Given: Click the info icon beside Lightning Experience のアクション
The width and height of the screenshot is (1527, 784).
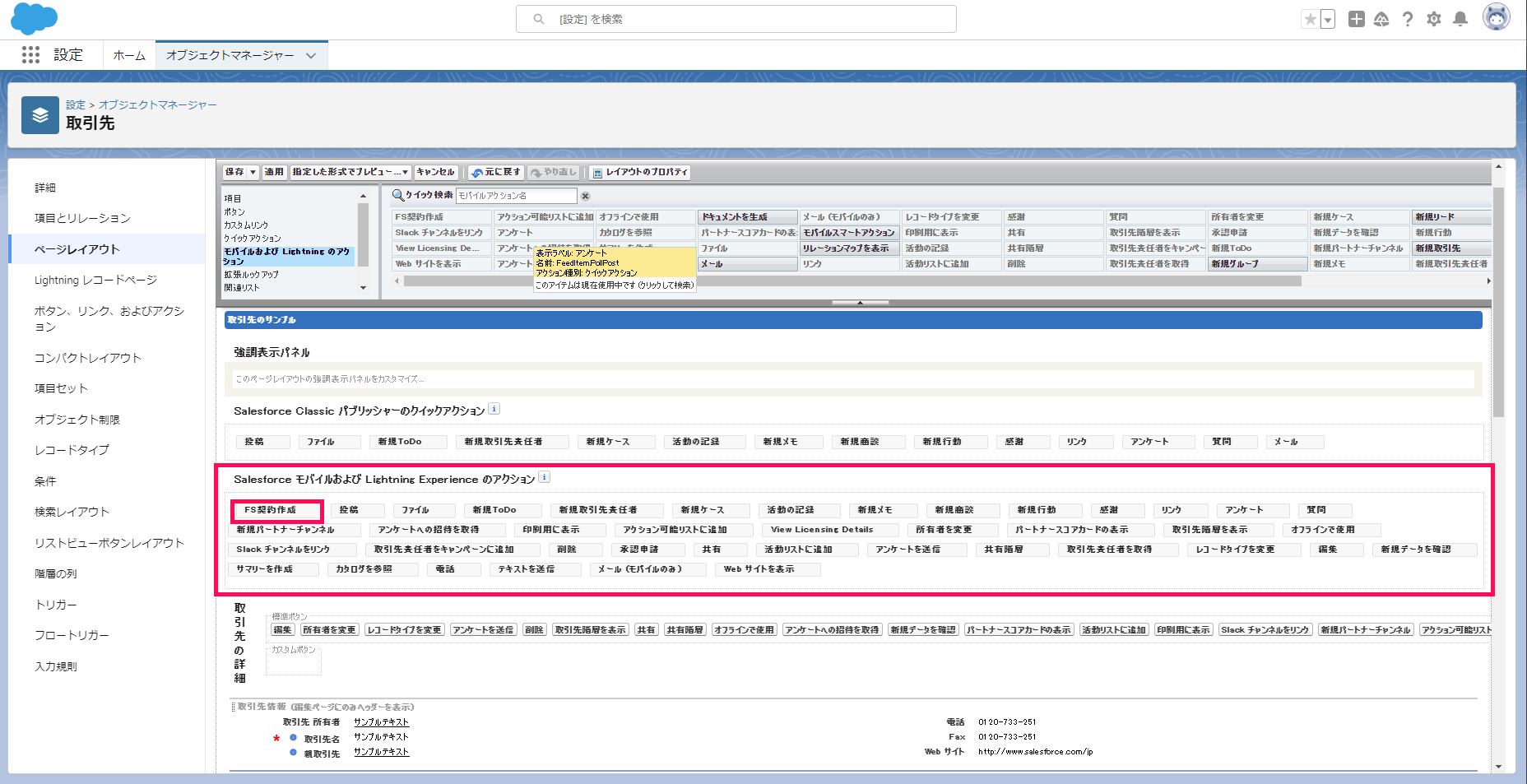Looking at the screenshot, I should coord(544,477).
